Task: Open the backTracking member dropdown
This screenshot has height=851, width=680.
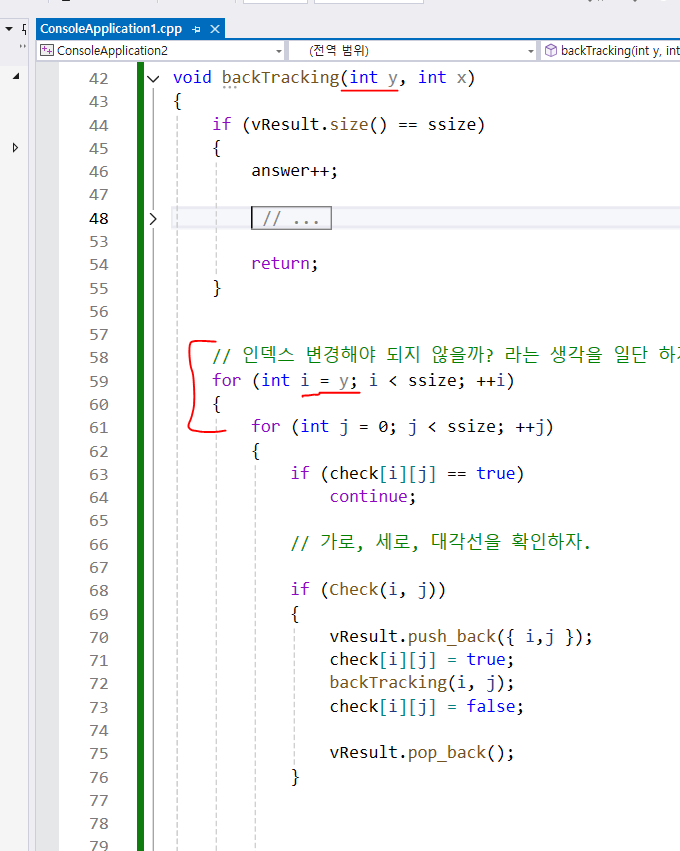Action: 611,50
